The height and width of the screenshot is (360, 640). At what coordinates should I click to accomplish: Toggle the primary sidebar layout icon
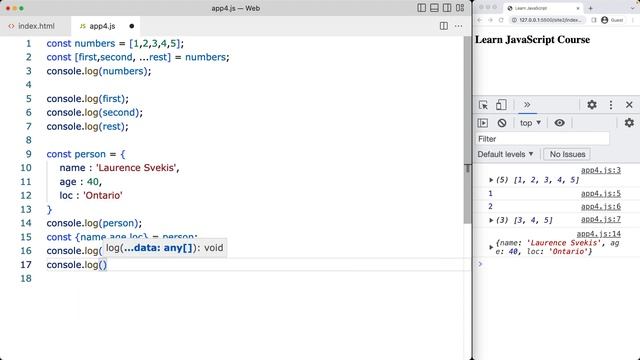coord(422,8)
